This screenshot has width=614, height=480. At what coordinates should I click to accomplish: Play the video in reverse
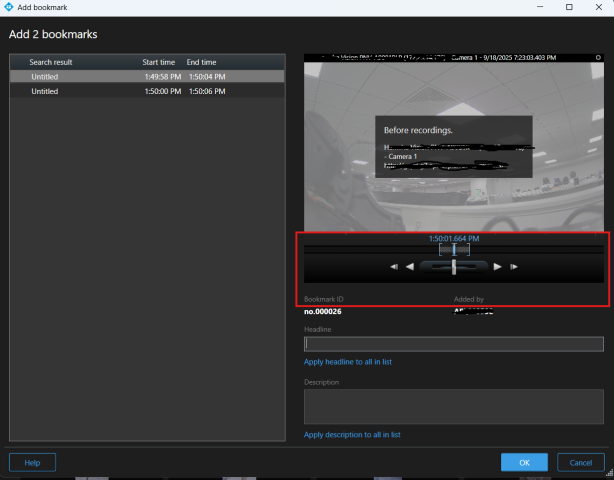pyautogui.click(x=409, y=267)
